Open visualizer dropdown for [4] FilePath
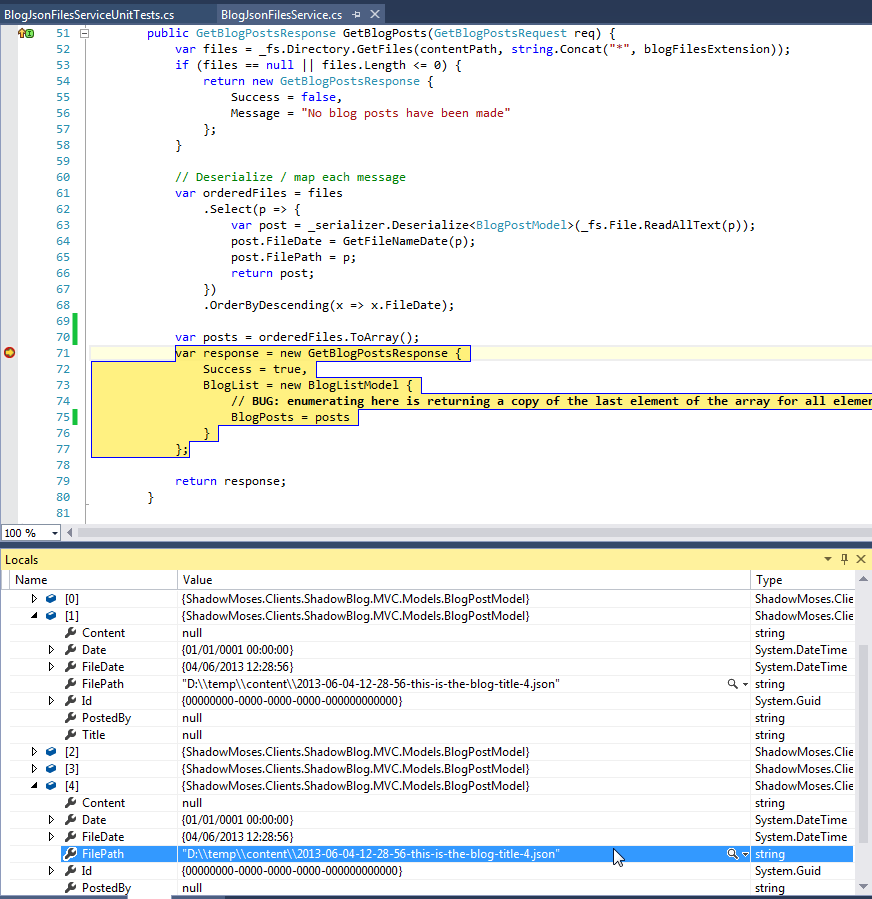872x899 pixels. pyautogui.click(x=745, y=854)
